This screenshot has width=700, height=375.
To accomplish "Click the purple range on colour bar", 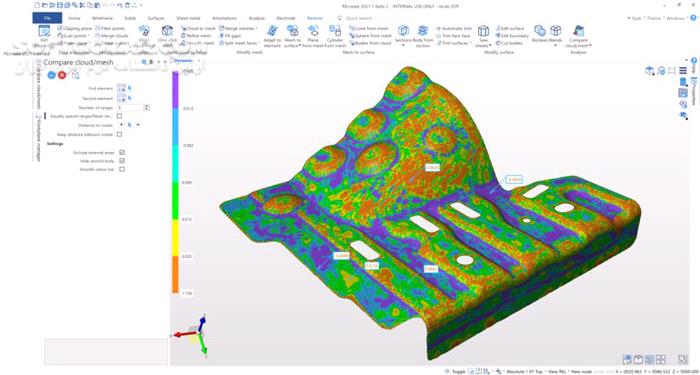I will point(175,89).
